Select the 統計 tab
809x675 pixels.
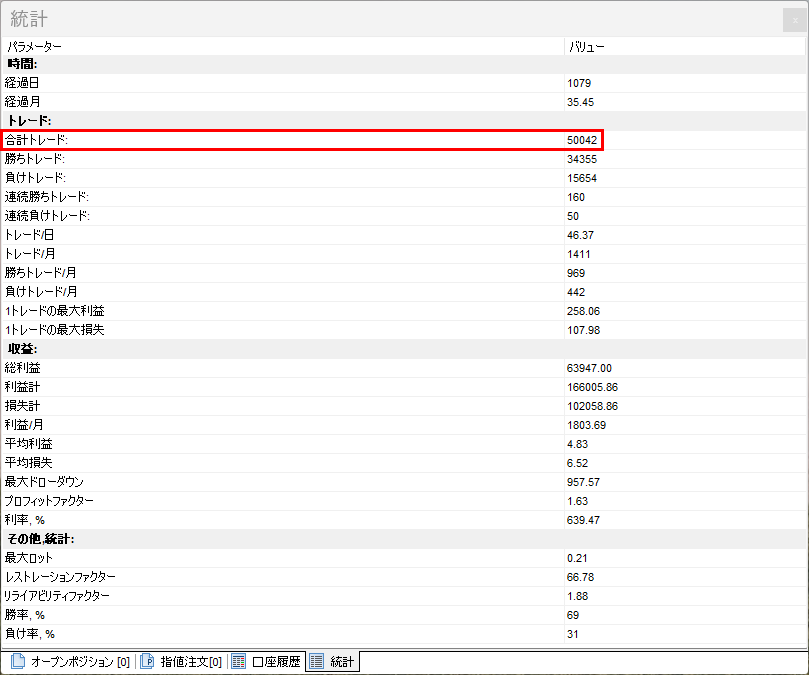pos(341,662)
